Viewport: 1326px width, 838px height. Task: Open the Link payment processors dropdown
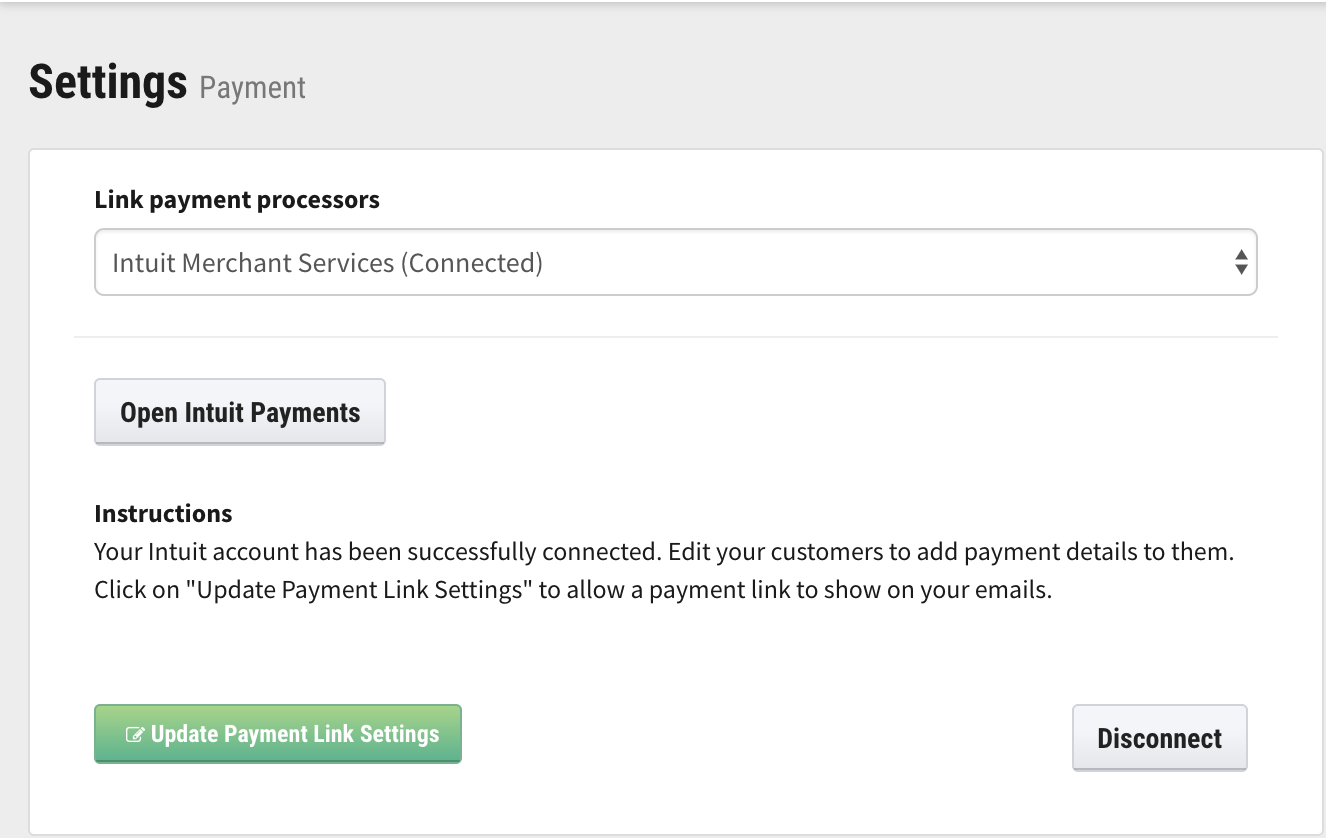pyautogui.click(x=675, y=263)
